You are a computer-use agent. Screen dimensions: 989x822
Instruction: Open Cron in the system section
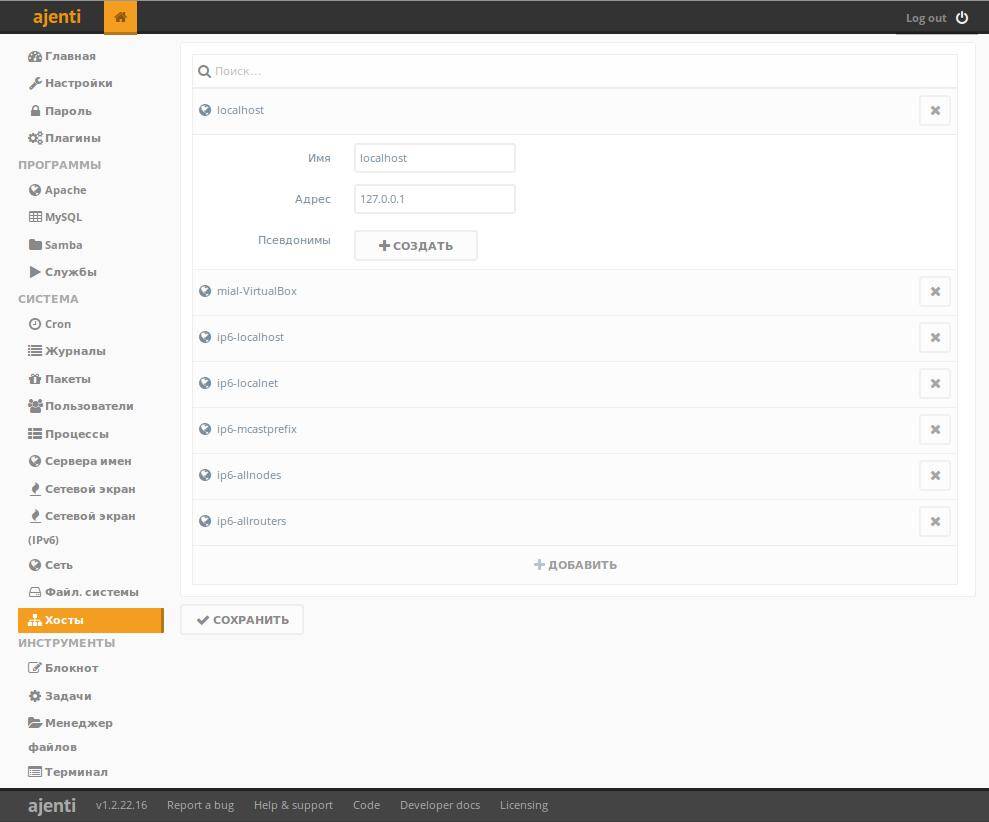pyautogui.click(x=58, y=324)
